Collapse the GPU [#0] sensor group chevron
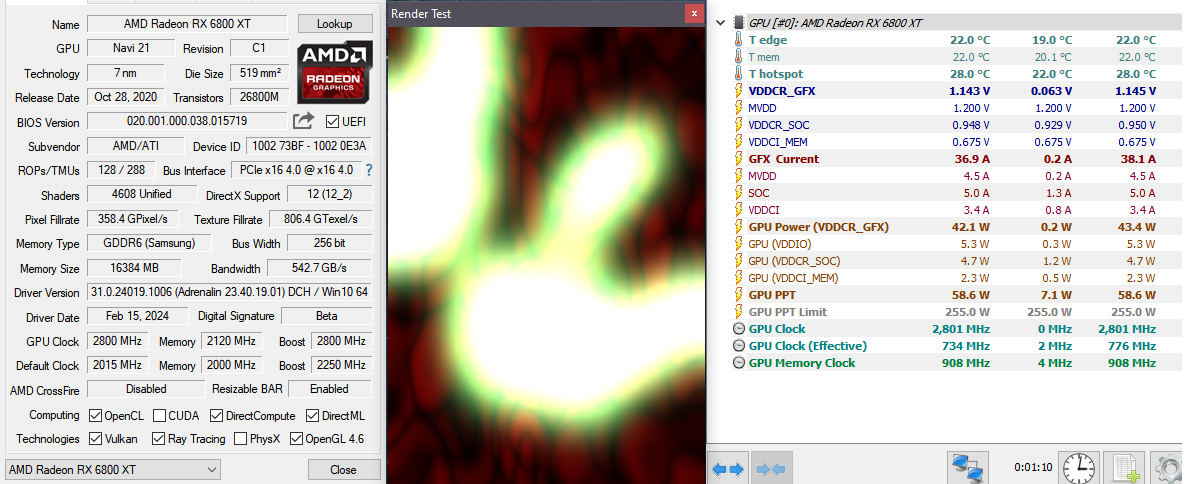This screenshot has width=1185, height=484. 720,23
